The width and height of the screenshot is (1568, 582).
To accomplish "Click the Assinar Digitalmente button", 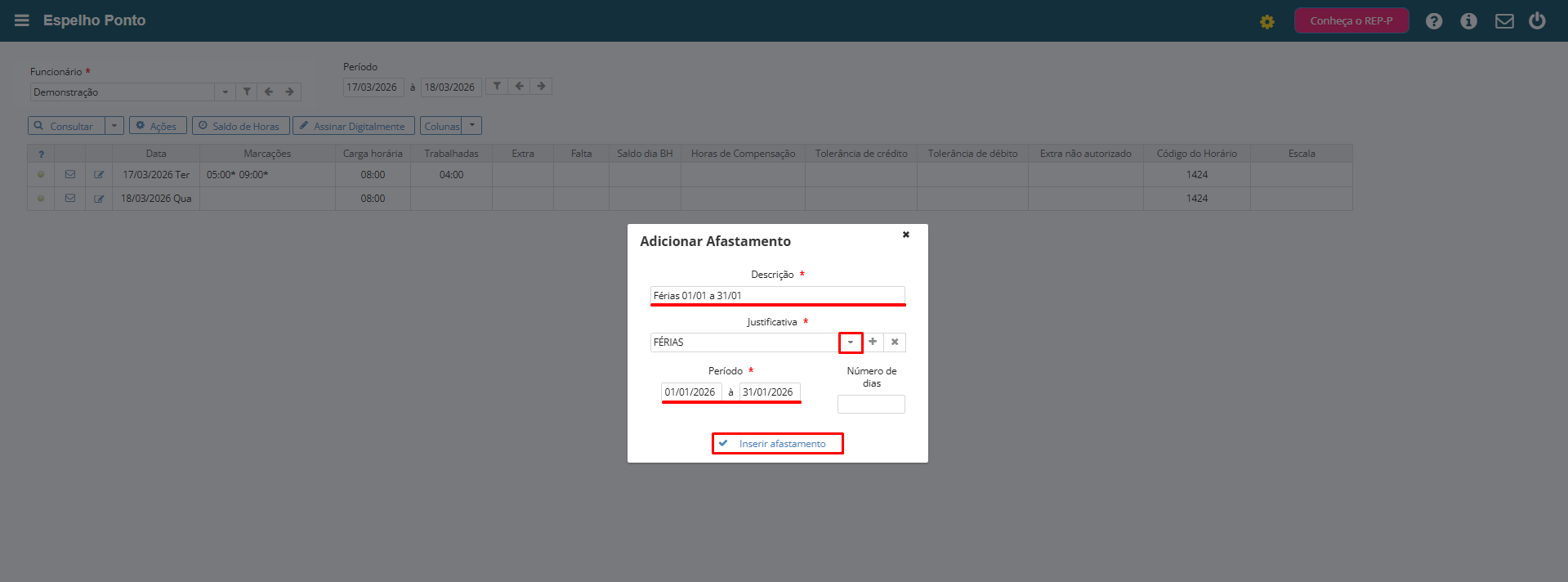I will [354, 126].
